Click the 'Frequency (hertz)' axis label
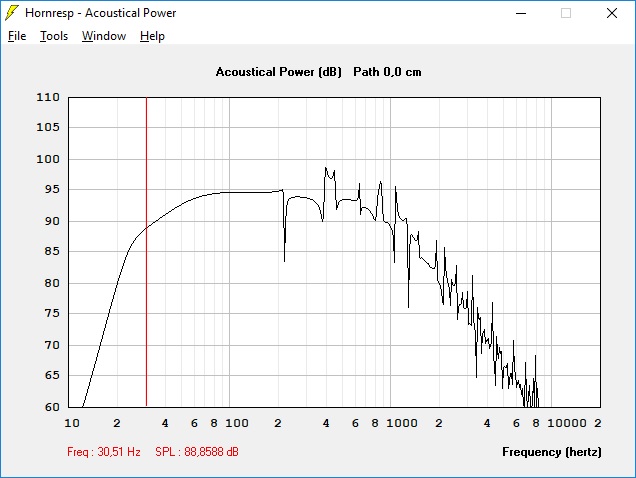 552,452
